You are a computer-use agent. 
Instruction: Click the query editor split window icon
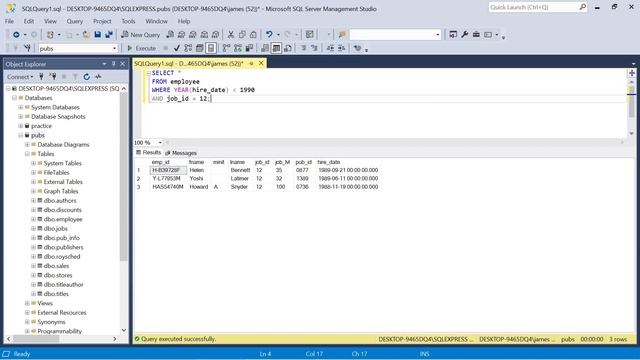[x=631, y=73]
